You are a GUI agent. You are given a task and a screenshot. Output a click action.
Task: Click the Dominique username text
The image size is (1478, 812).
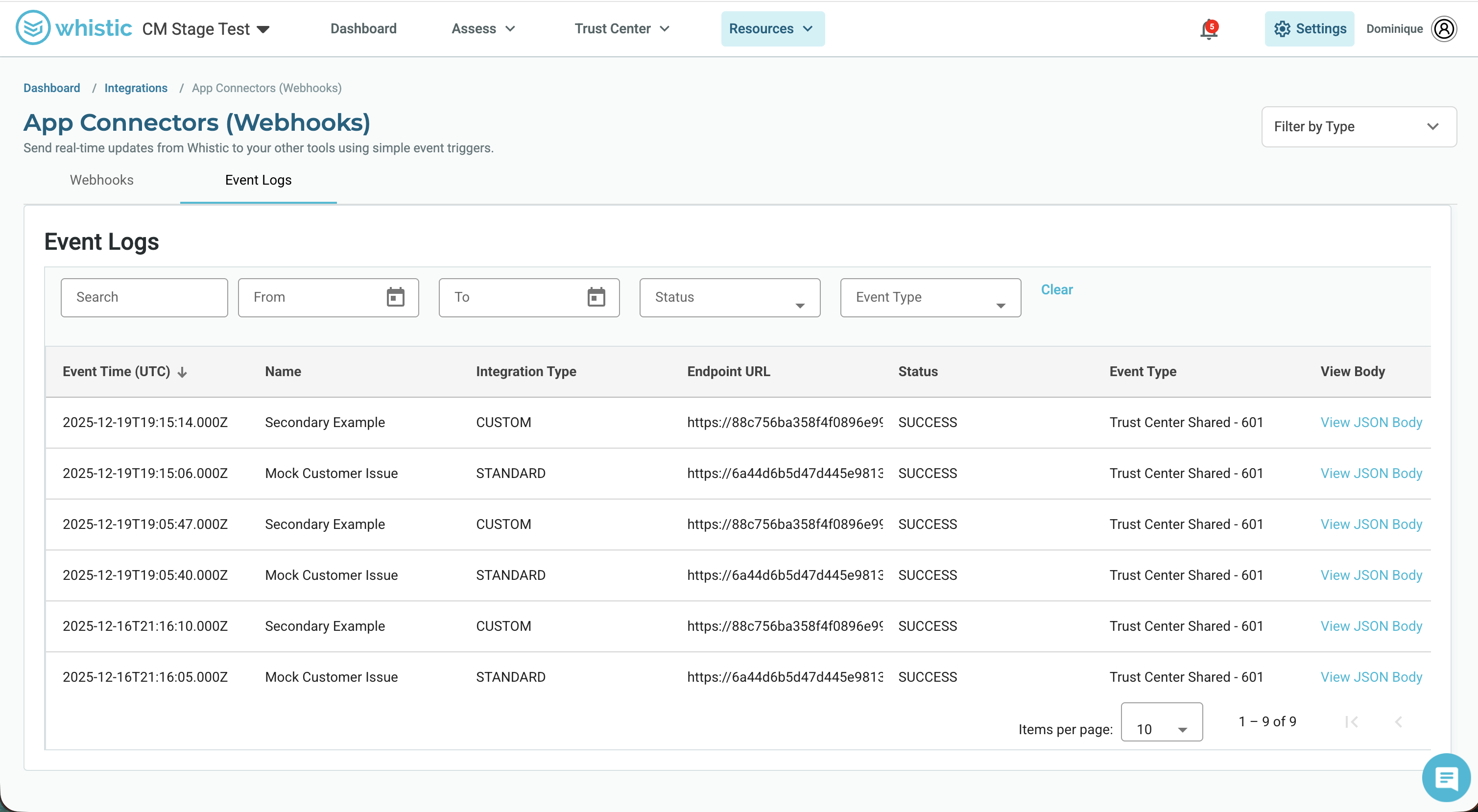pos(1394,29)
